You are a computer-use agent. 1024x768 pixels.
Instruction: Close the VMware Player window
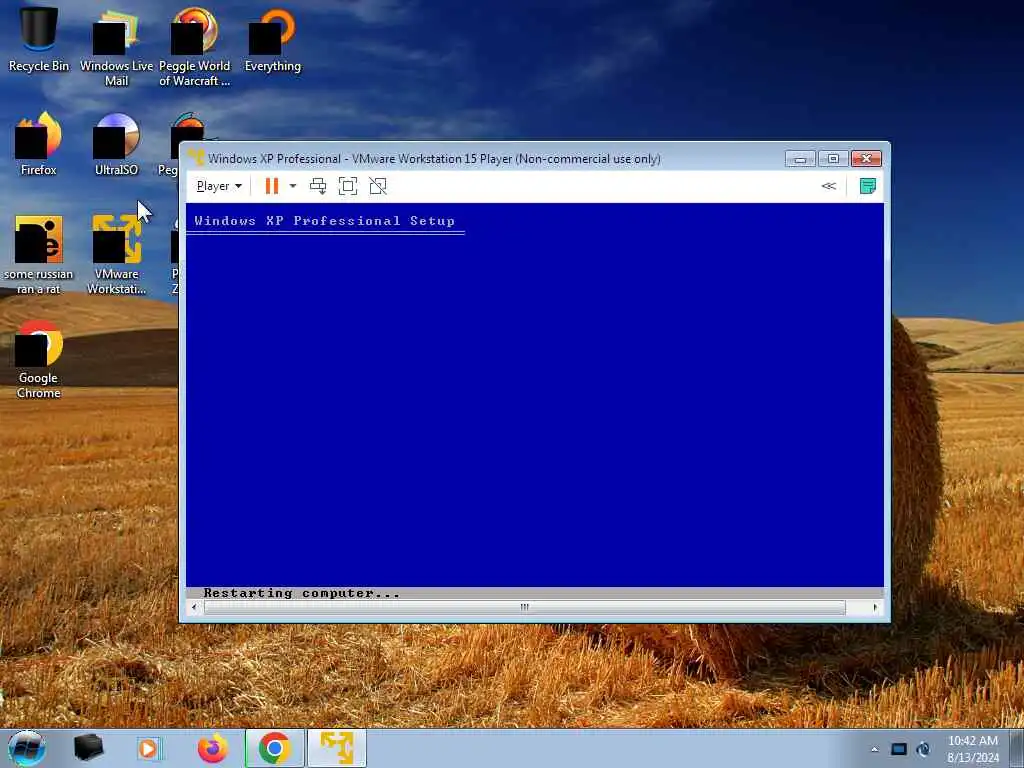[x=867, y=159]
